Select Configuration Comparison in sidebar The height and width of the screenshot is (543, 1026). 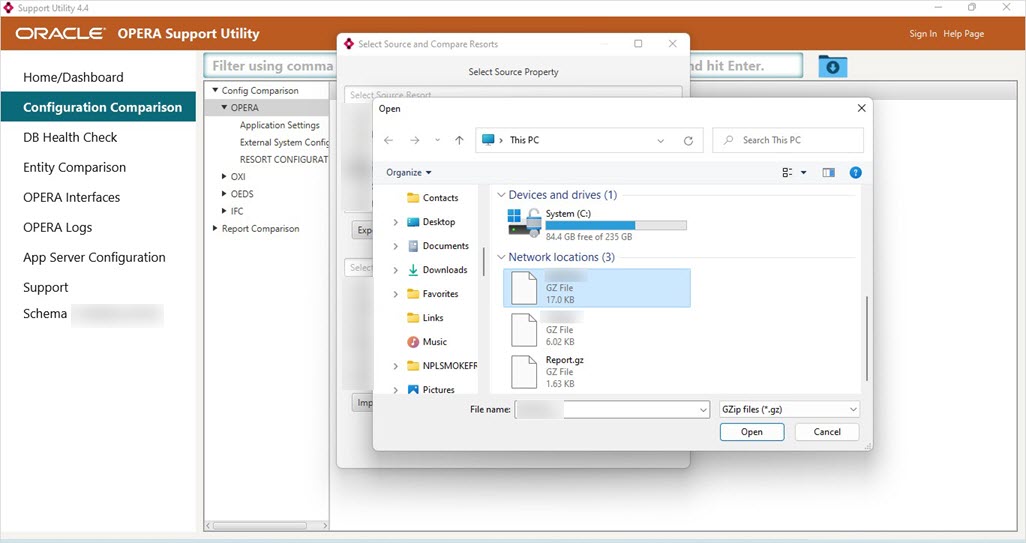(98, 107)
